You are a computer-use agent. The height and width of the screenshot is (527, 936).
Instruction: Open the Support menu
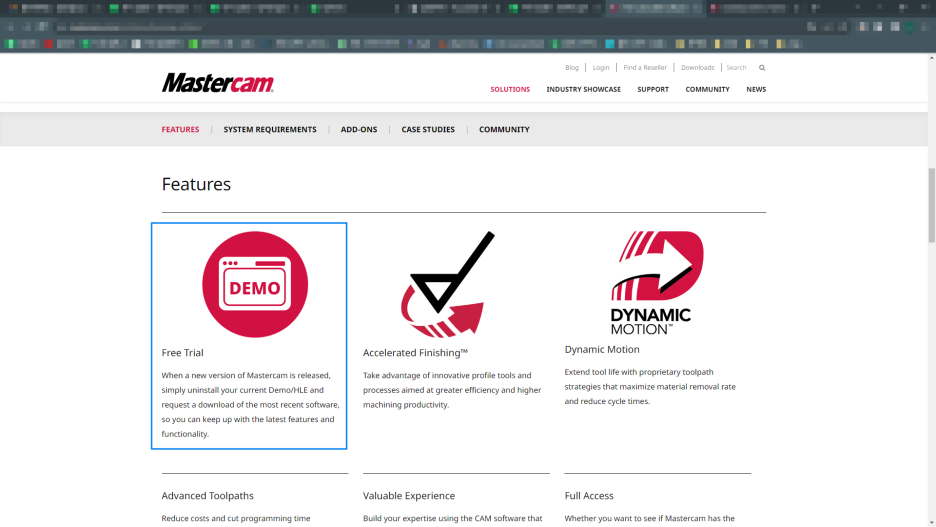point(653,89)
